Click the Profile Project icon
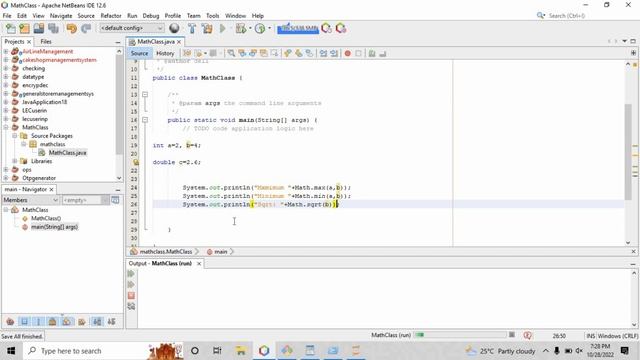Screen dimensions: 640x360 coord(260,29)
